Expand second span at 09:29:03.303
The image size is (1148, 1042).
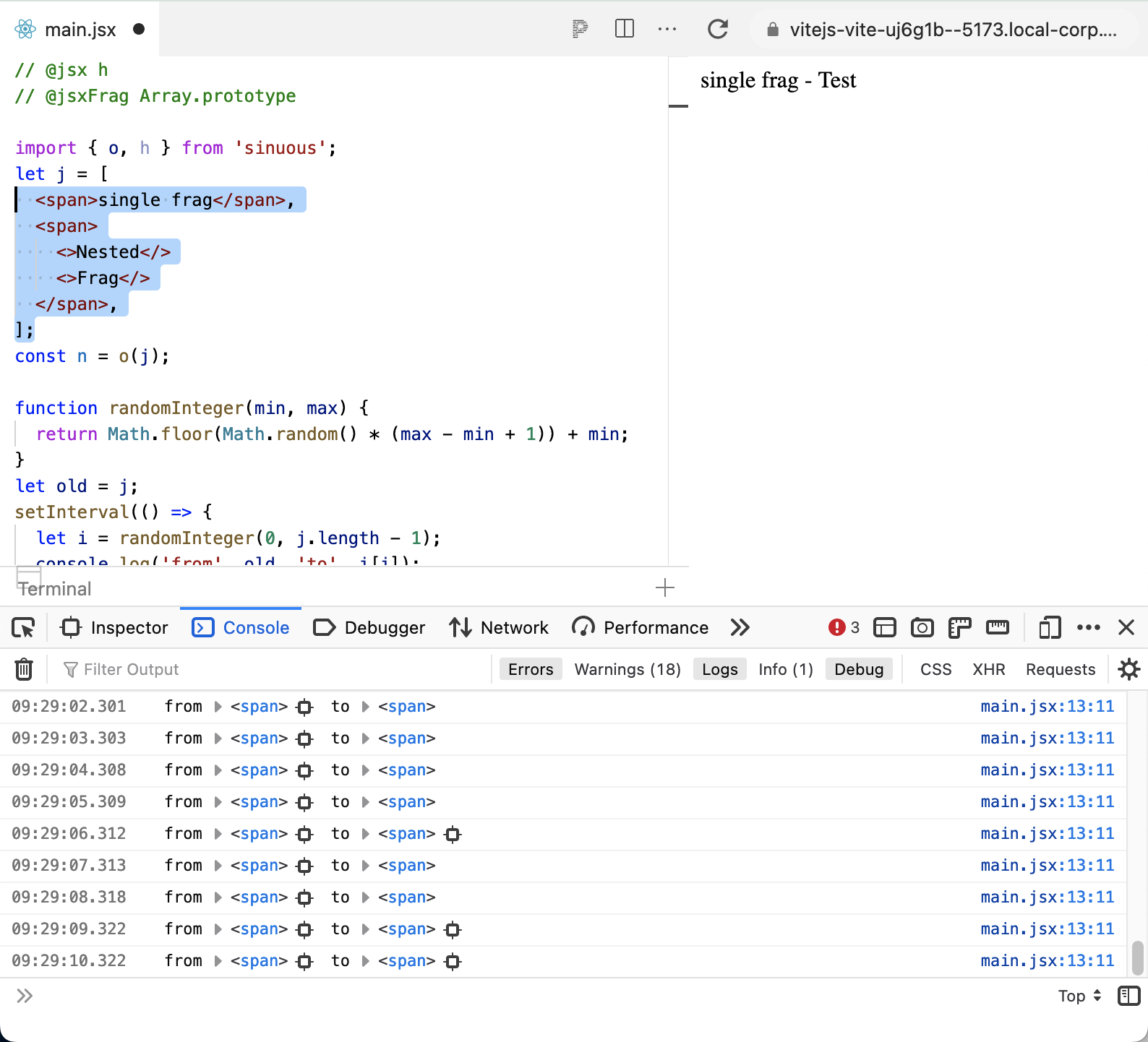click(365, 739)
